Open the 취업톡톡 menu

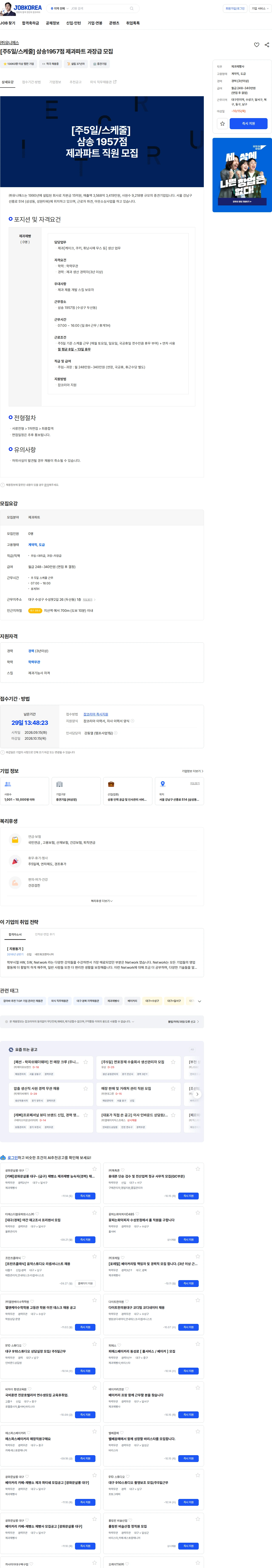(x=133, y=23)
